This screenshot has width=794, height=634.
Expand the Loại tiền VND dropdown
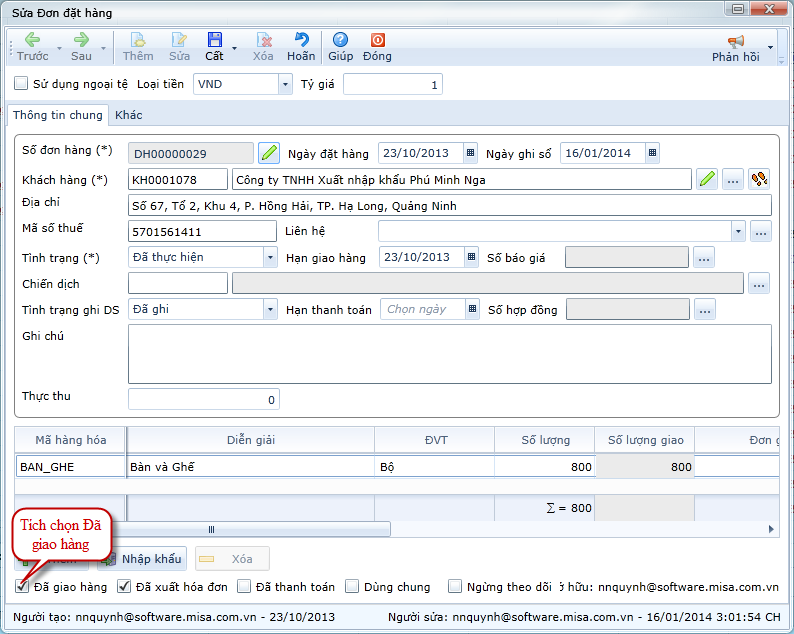pos(282,85)
